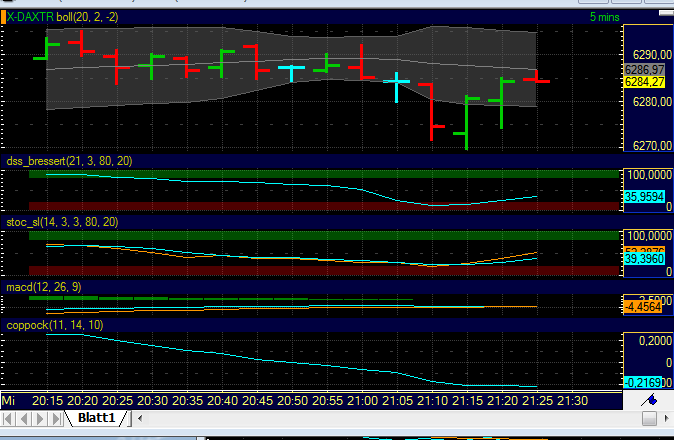Click the lowest green price bar at 21:15
Screen dimensions: 674x440
coord(467,122)
